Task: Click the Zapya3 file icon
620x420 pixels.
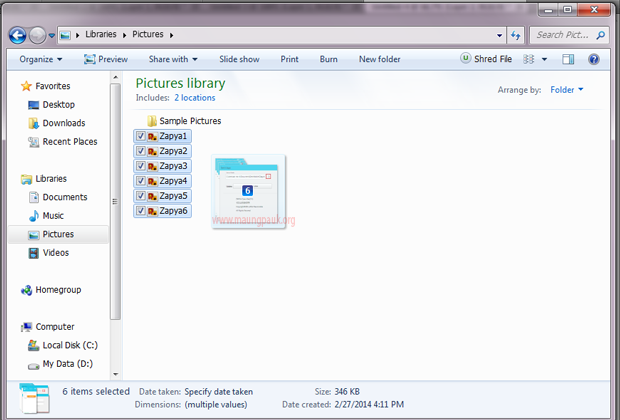Action: [x=153, y=166]
